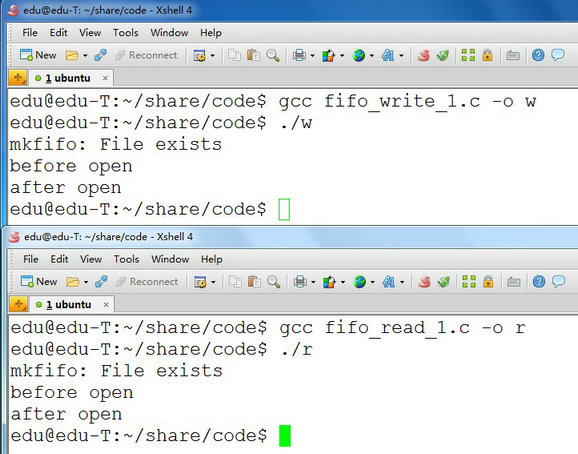
Task: Click the add tab button in bottom window
Action: pyautogui.click(x=18, y=304)
